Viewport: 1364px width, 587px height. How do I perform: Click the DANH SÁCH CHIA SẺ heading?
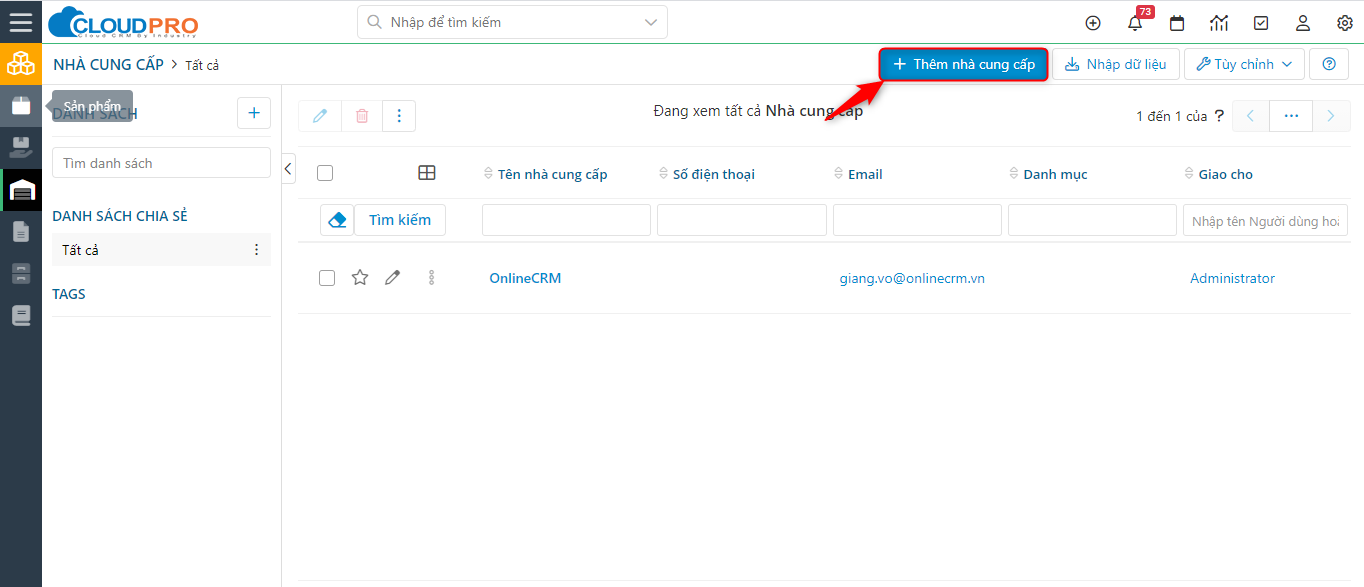coord(120,216)
